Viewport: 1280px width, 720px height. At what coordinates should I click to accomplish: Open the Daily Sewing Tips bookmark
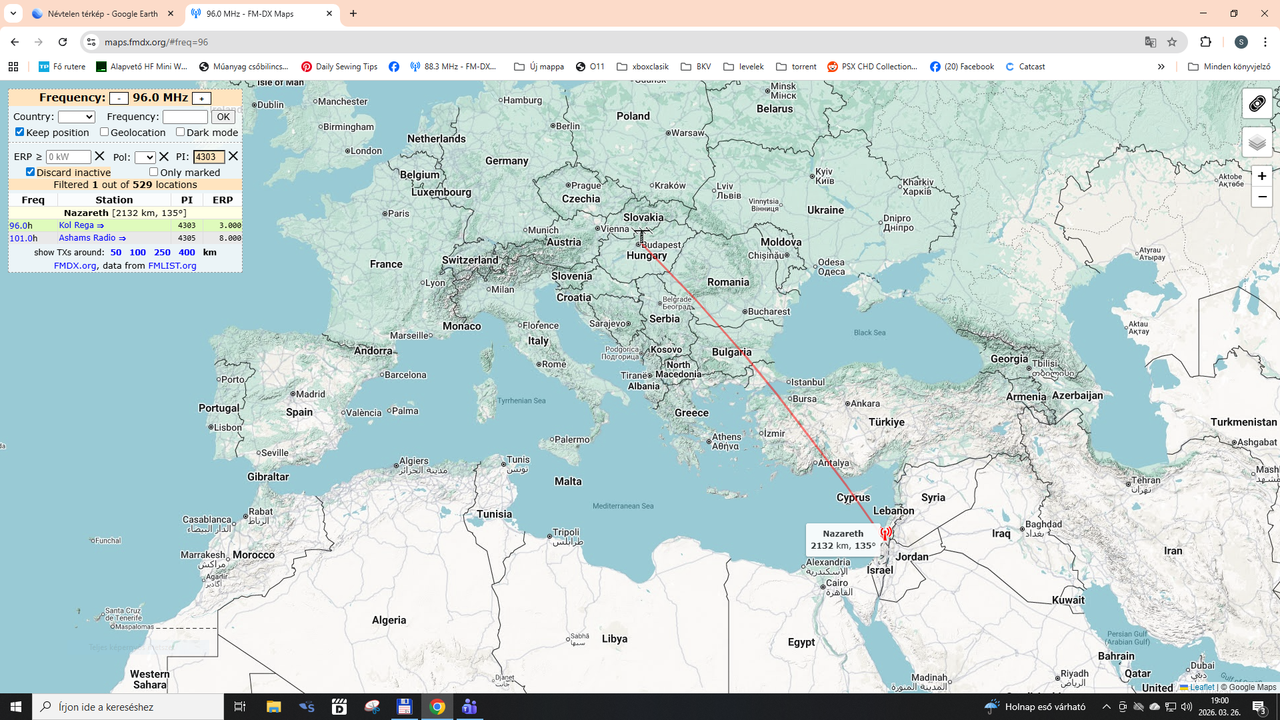tap(339, 67)
